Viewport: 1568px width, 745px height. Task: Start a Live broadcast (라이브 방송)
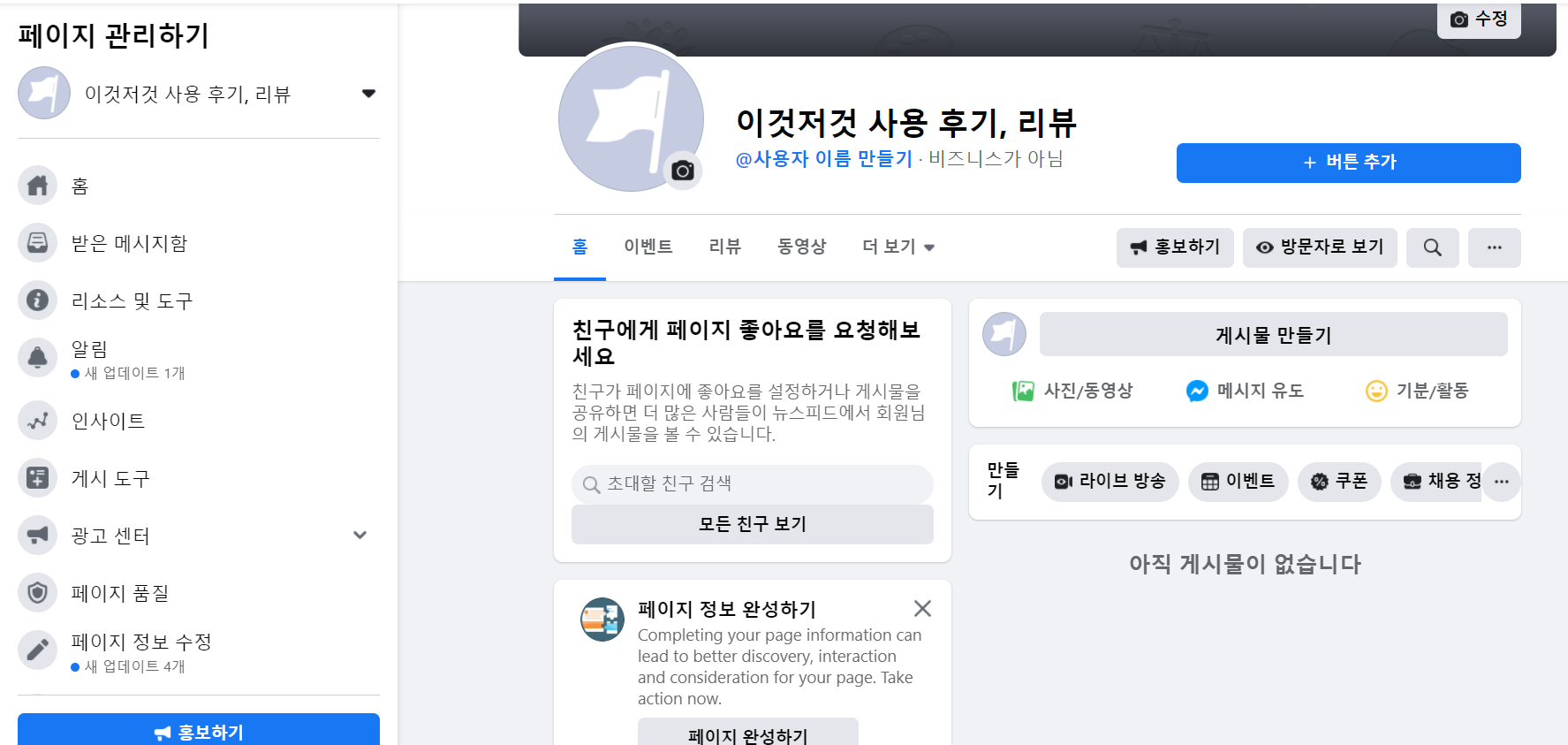pos(1110,482)
